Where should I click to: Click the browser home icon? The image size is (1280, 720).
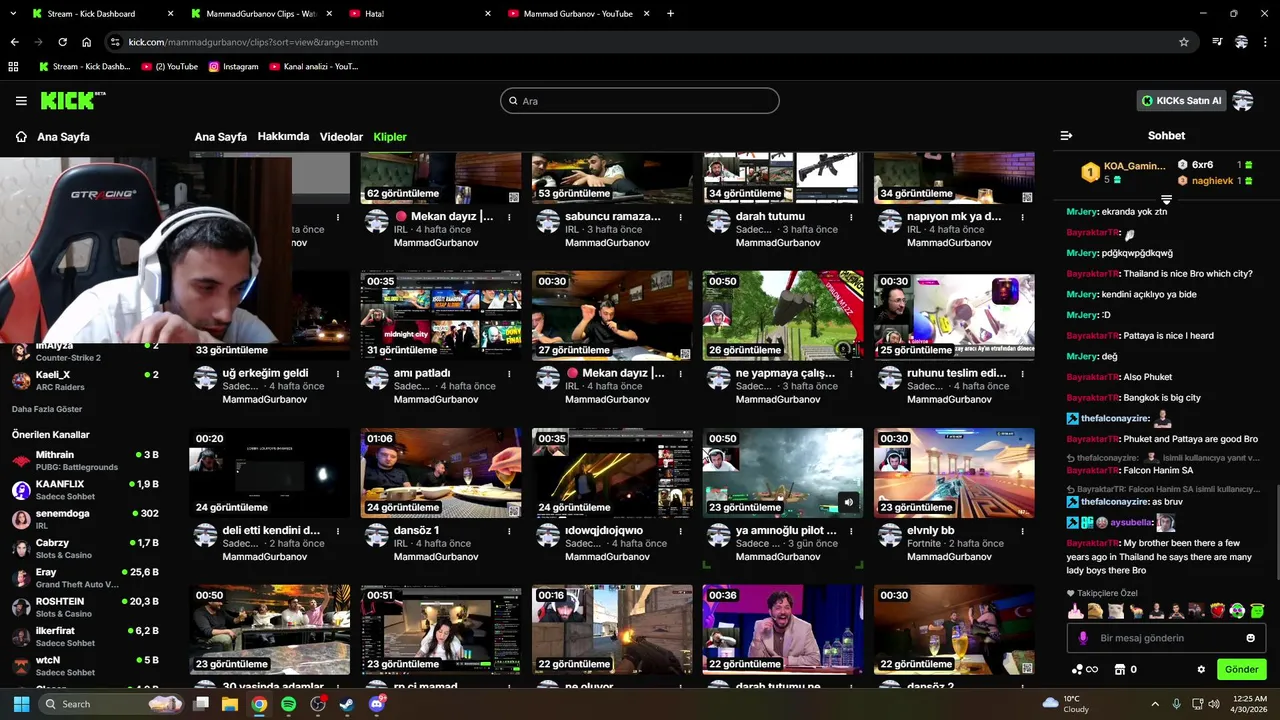click(x=86, y=42)
